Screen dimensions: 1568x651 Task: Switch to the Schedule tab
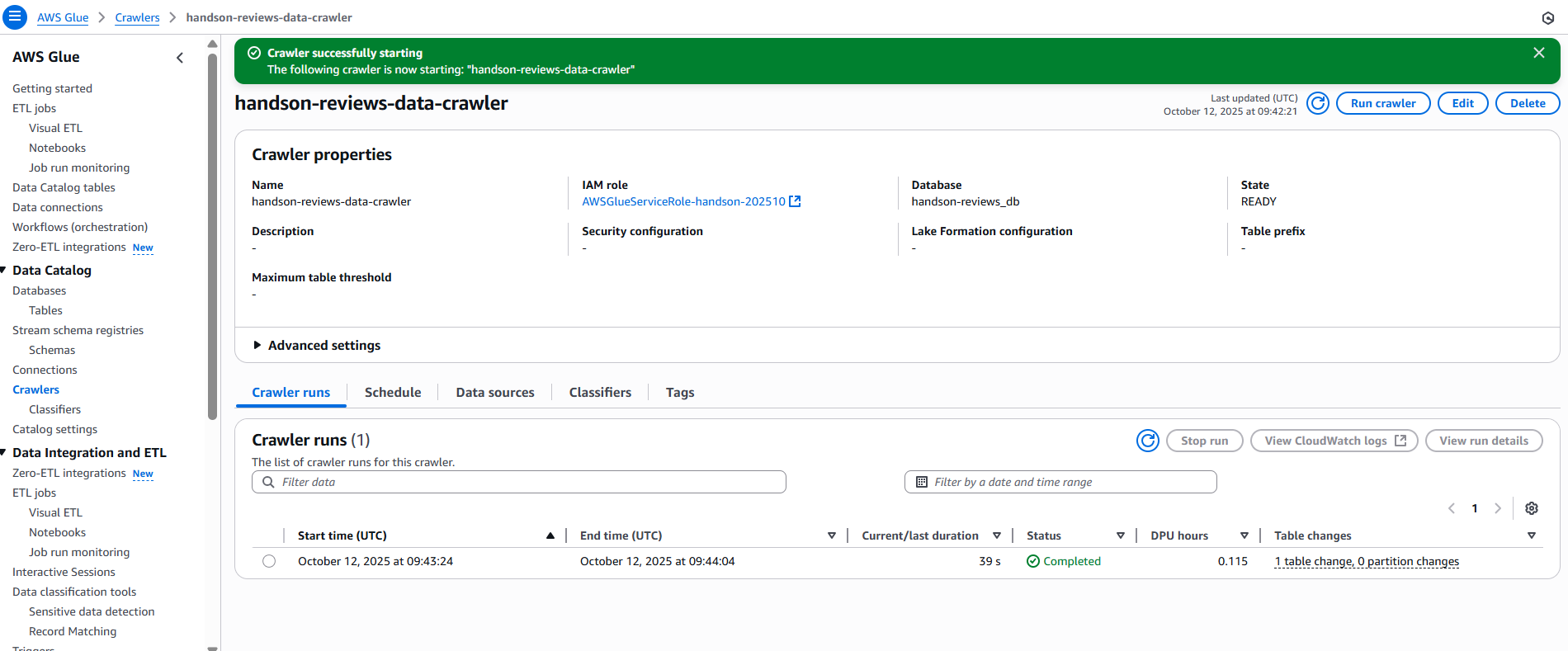[x=393, y=393]
